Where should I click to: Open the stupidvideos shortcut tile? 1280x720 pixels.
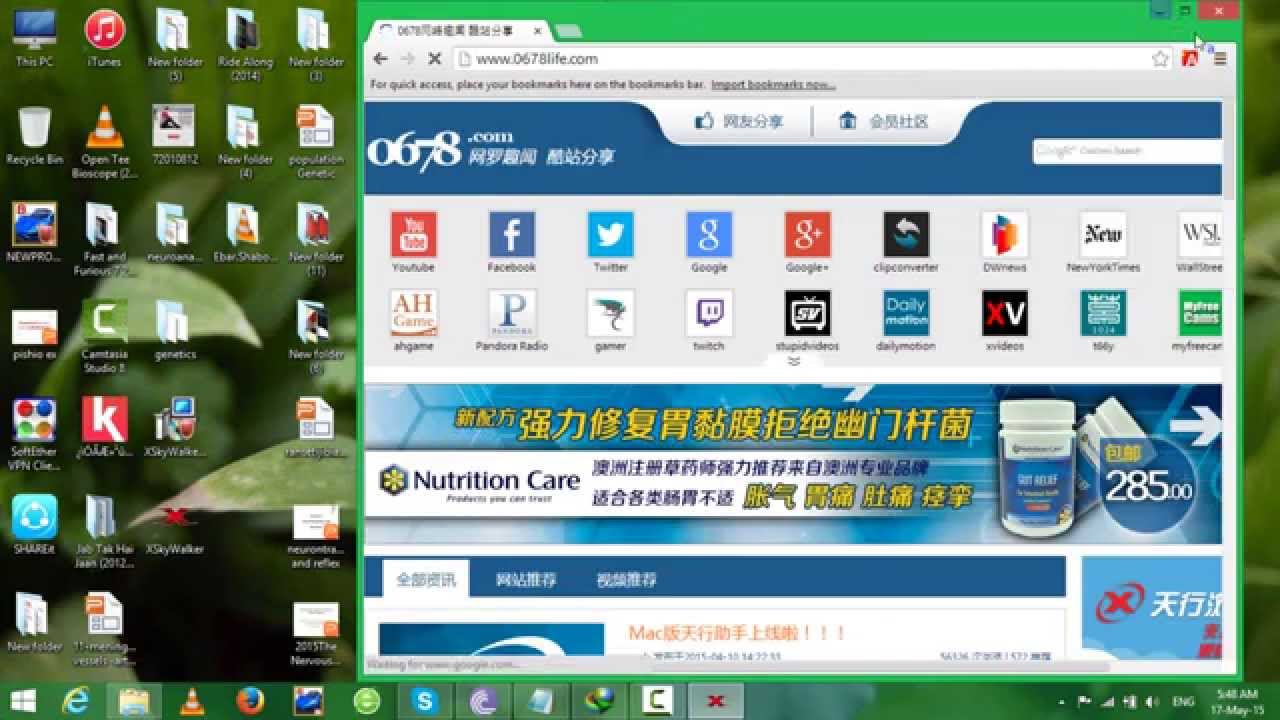tap(807, 321)
